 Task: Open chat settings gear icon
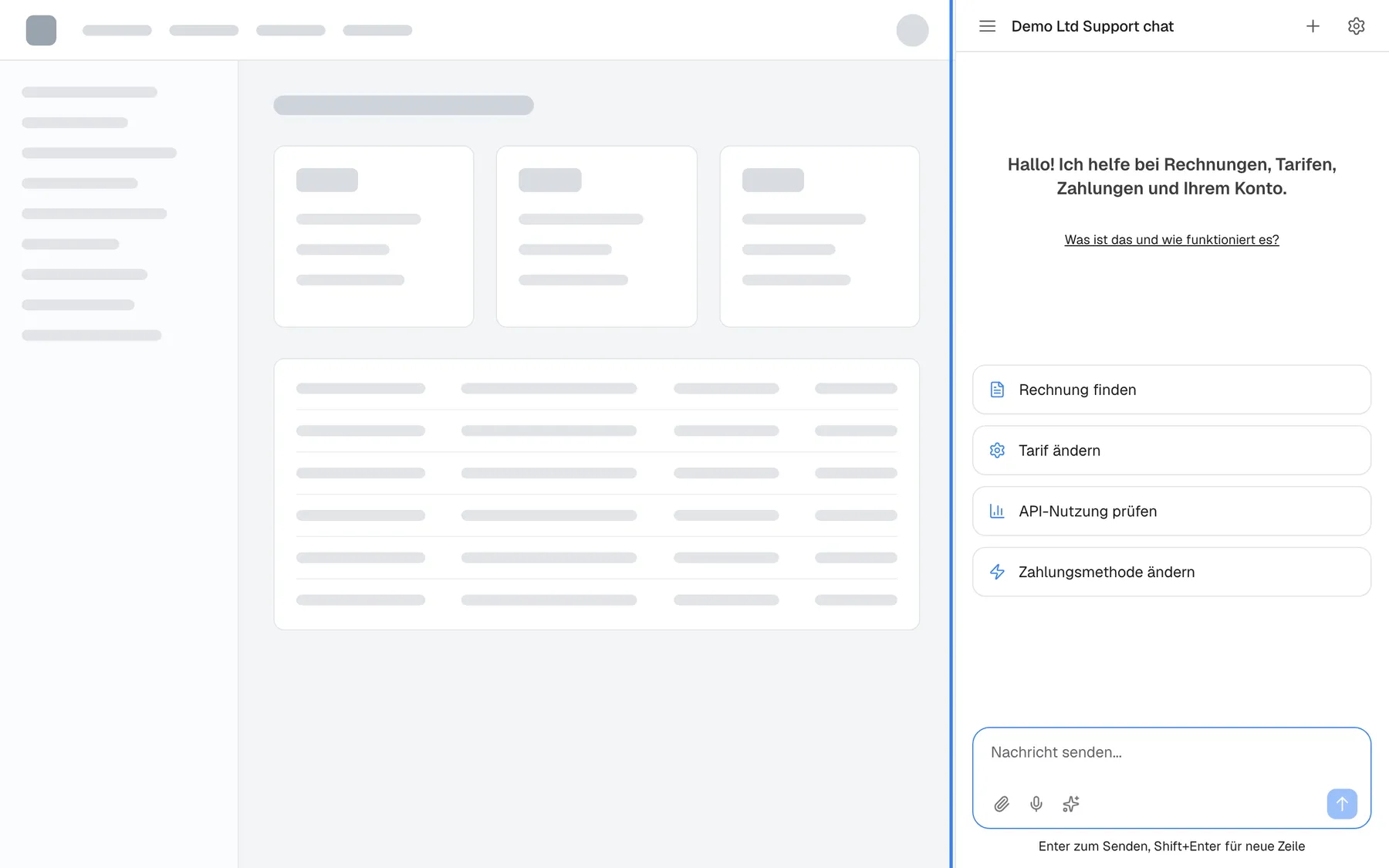tap(1356, 26)
